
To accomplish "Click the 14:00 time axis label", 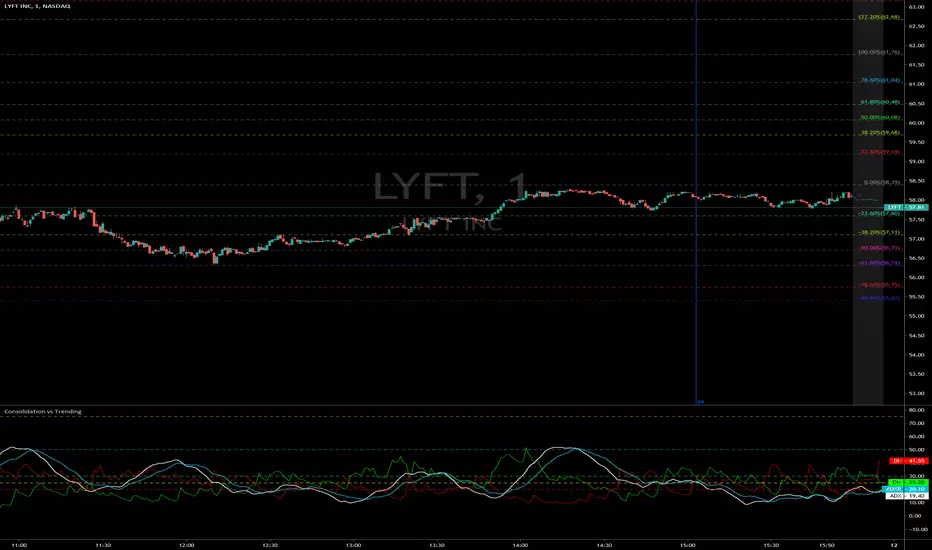I will [x=520, y=545].
